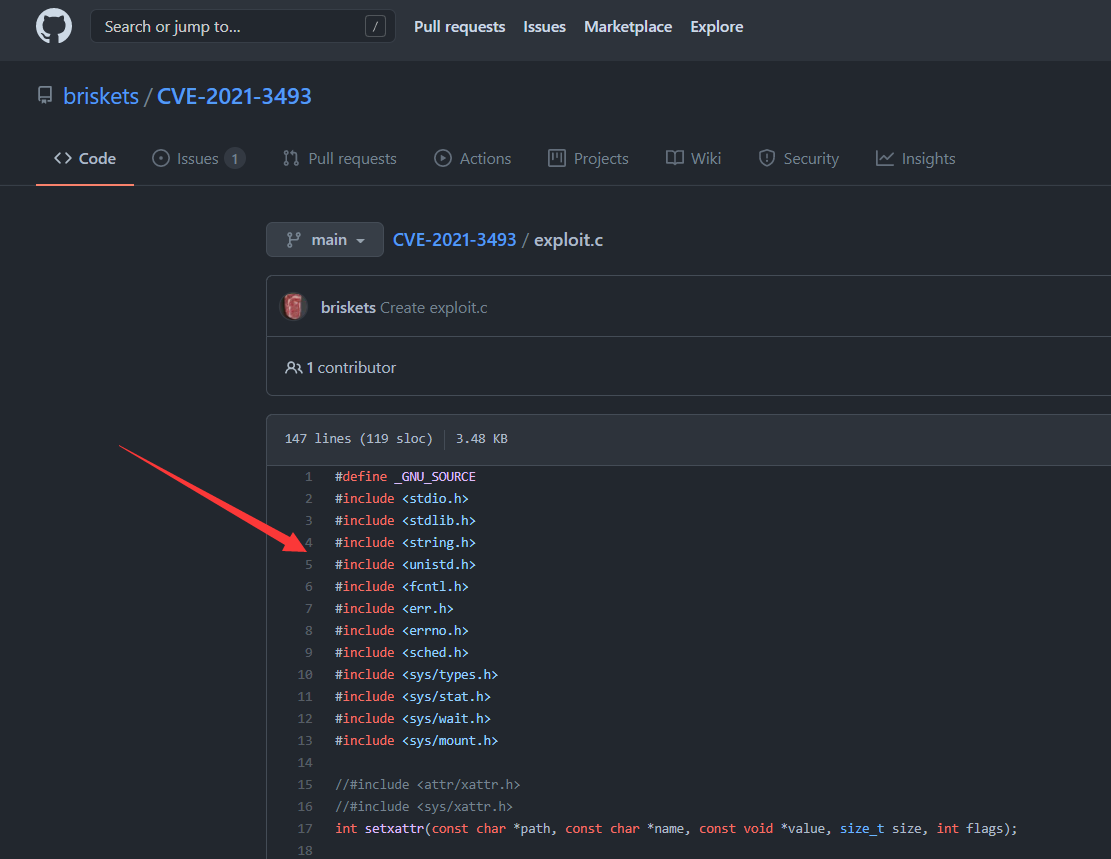The image size is (1111, 859).
Task: Open Issues in the top navigation bar
Action: (x=544, y=27)
